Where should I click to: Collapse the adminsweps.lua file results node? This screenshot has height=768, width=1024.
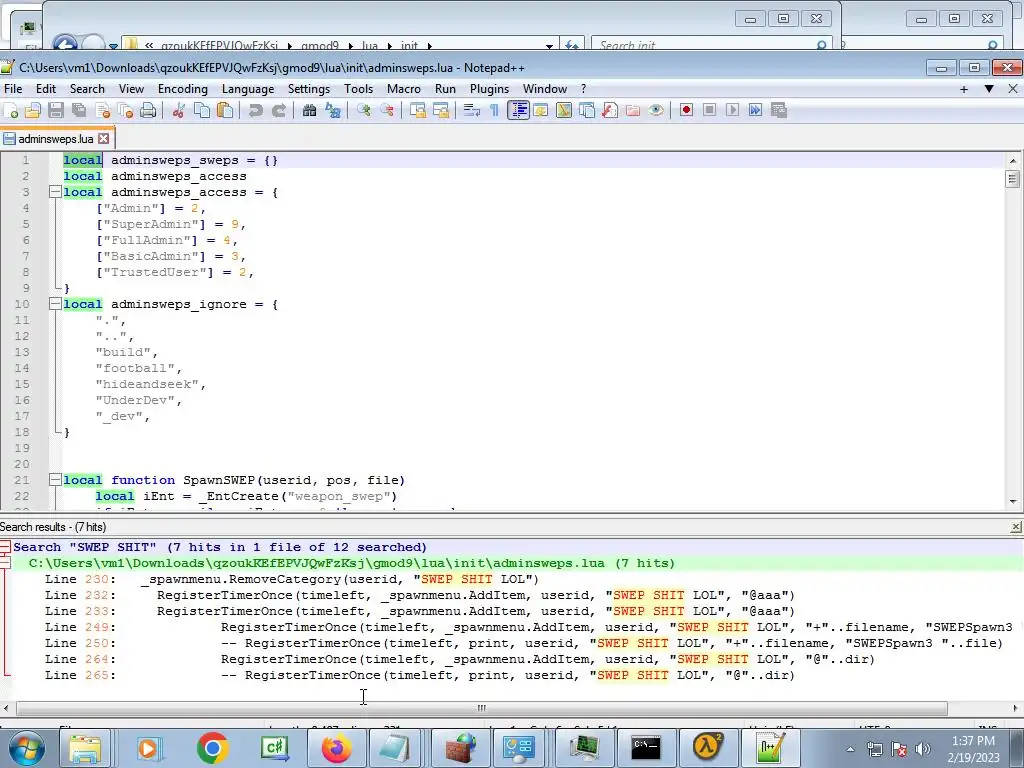tap(5, 563)
